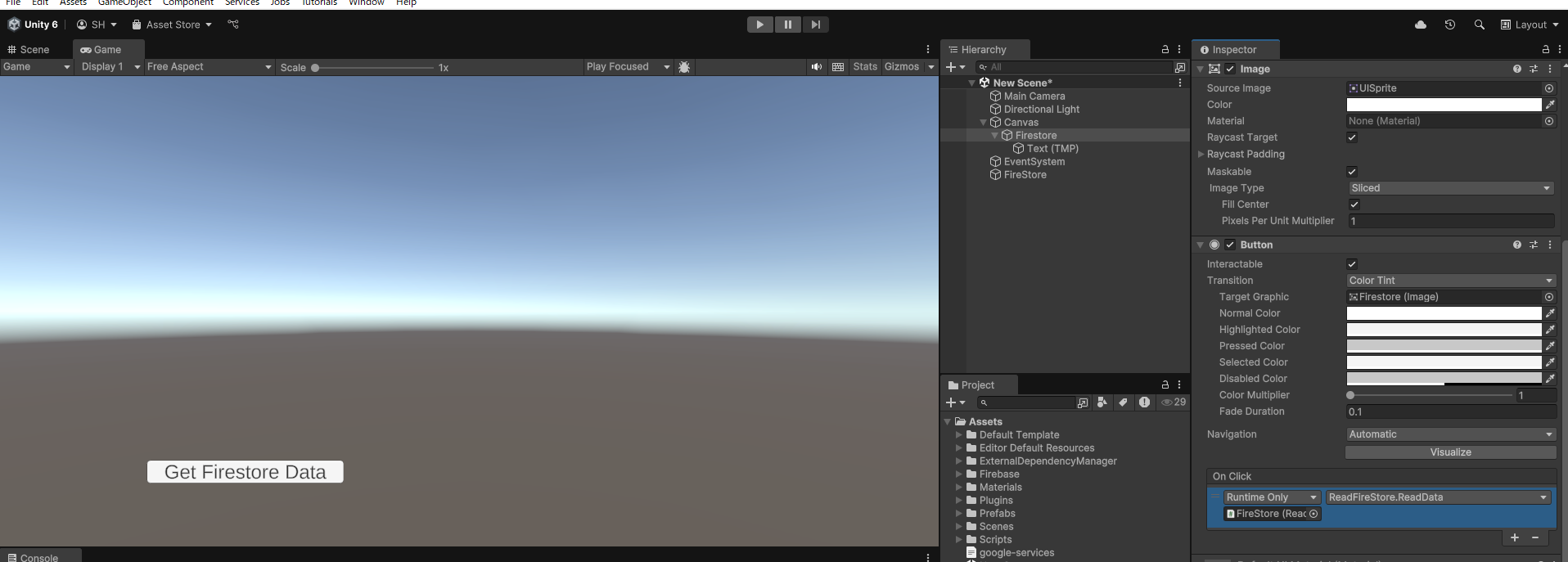Open the Layout dropdown
1568x562 pixels.
pos(1530,25)
